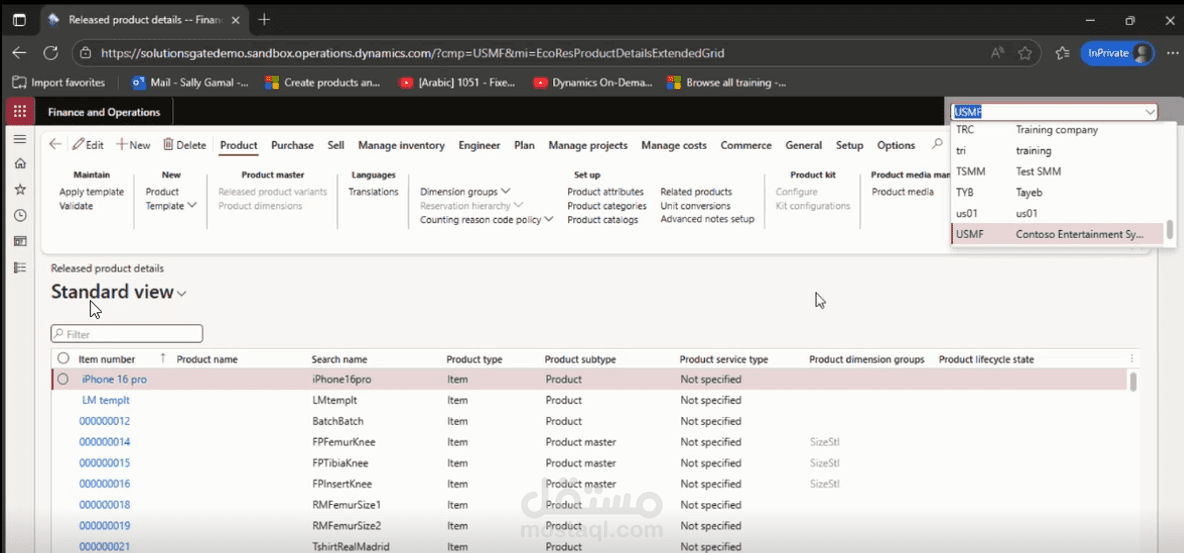The image size is (1184, 553).
Task: Click Delete button in action pane
Action: (184, 145)
